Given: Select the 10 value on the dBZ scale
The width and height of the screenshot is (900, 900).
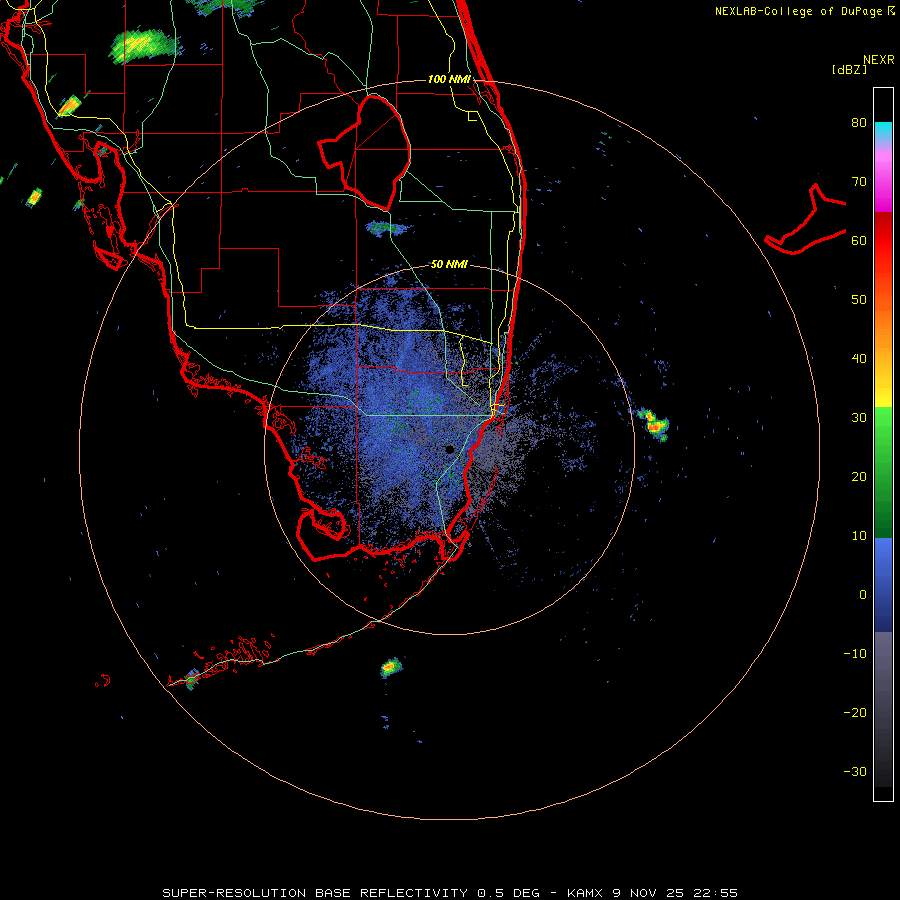Looking at the screenshot, I should pyautogui.click(x=859, y=536).
